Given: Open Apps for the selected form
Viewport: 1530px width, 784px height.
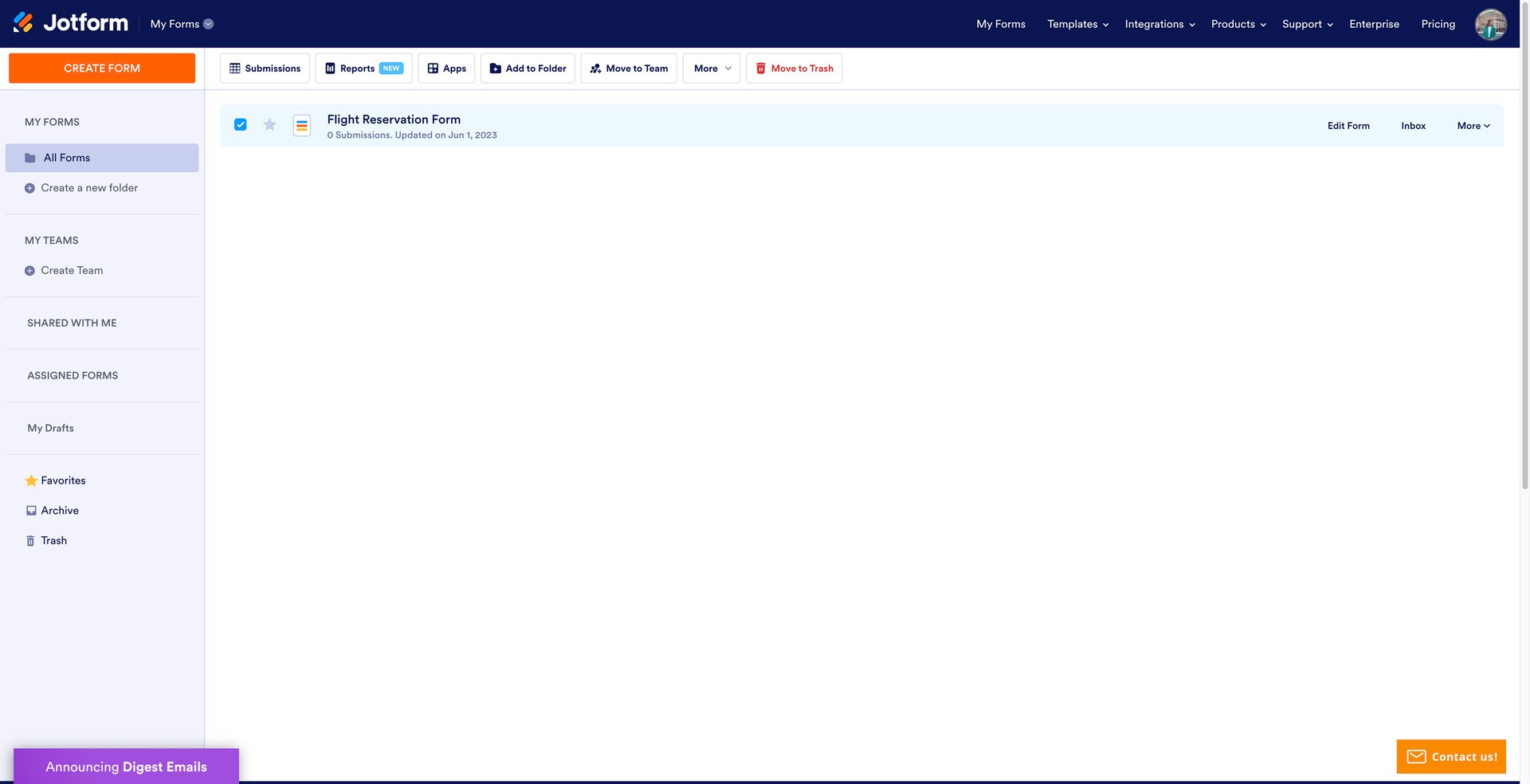Looking at the screenshot, I should click(446, 69).
